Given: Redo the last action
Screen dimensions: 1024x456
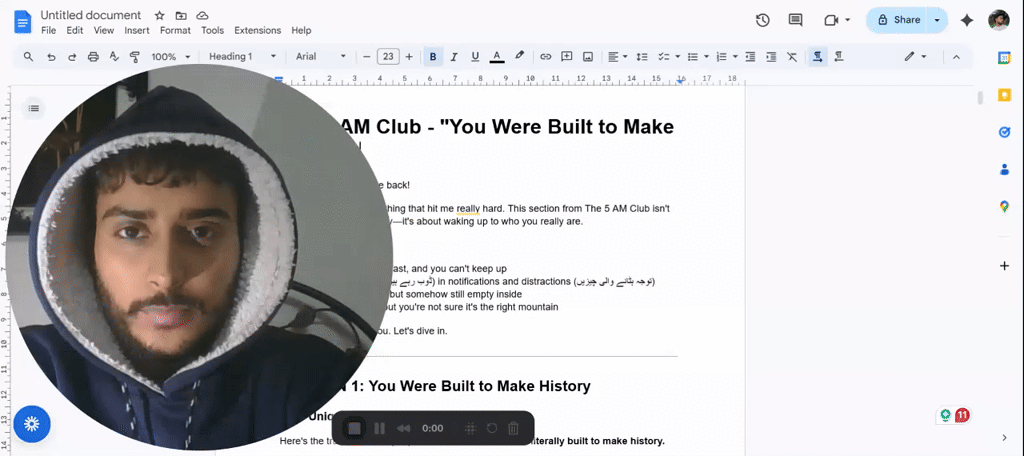Looking at the screenshot, I should 72,57.
